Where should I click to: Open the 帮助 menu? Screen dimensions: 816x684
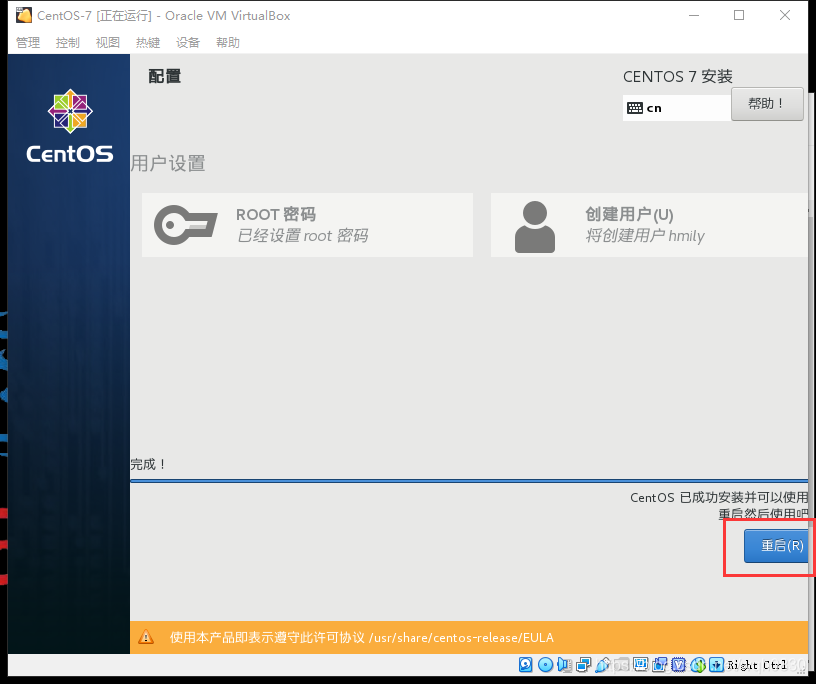228,42
